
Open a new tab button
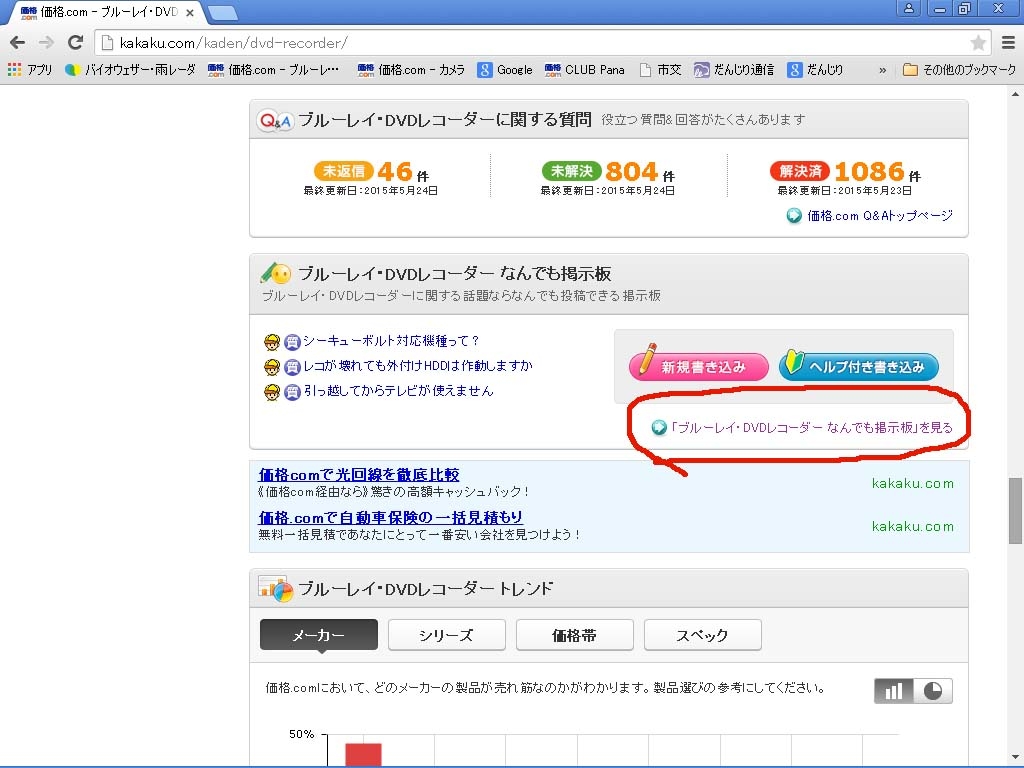[x=222, y=12]
